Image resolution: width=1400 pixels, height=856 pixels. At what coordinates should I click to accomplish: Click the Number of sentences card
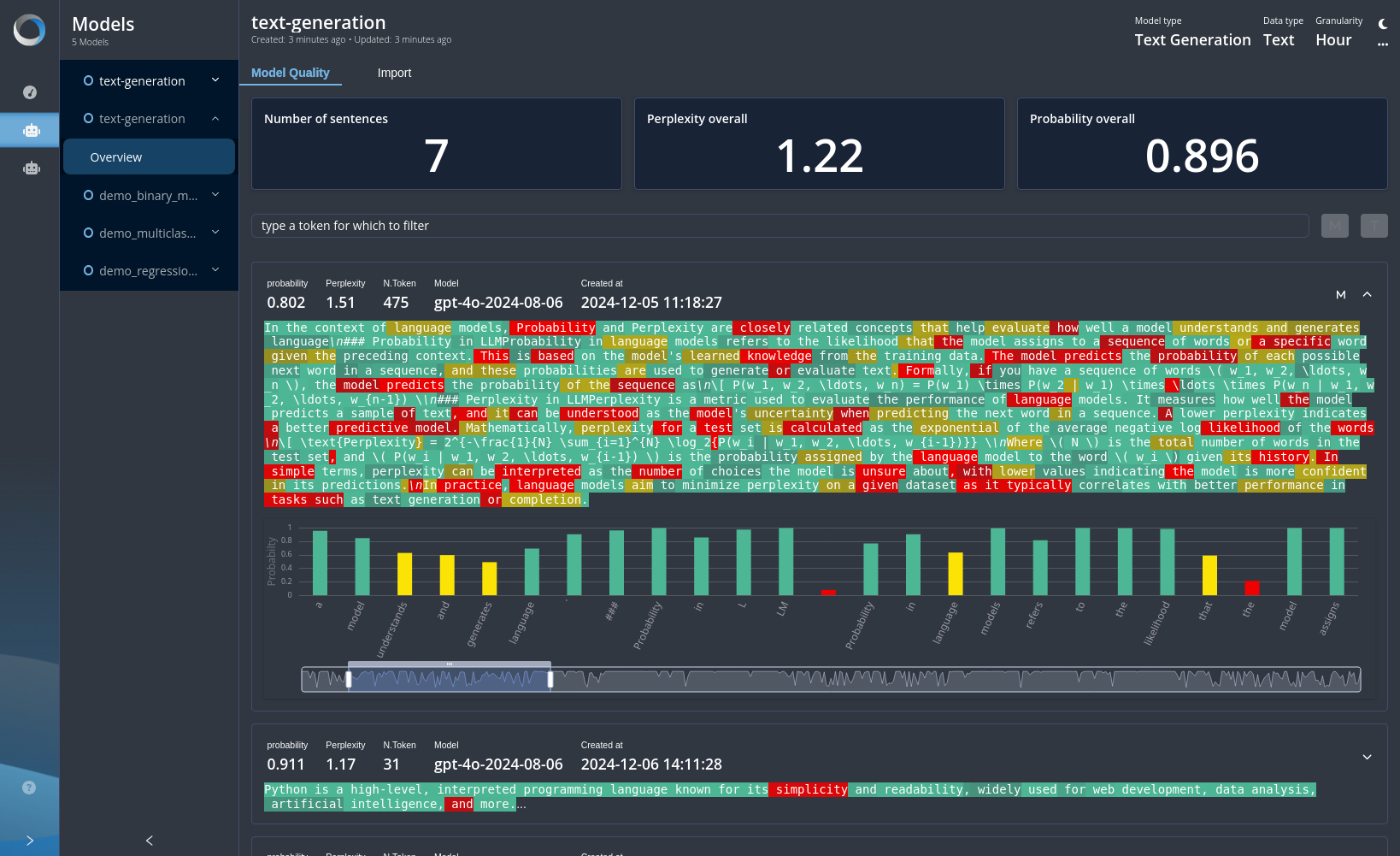(x=436, y=143)
